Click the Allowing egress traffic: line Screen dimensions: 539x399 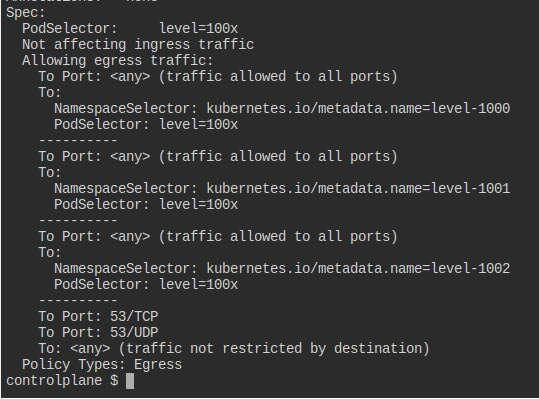point(118,61)
